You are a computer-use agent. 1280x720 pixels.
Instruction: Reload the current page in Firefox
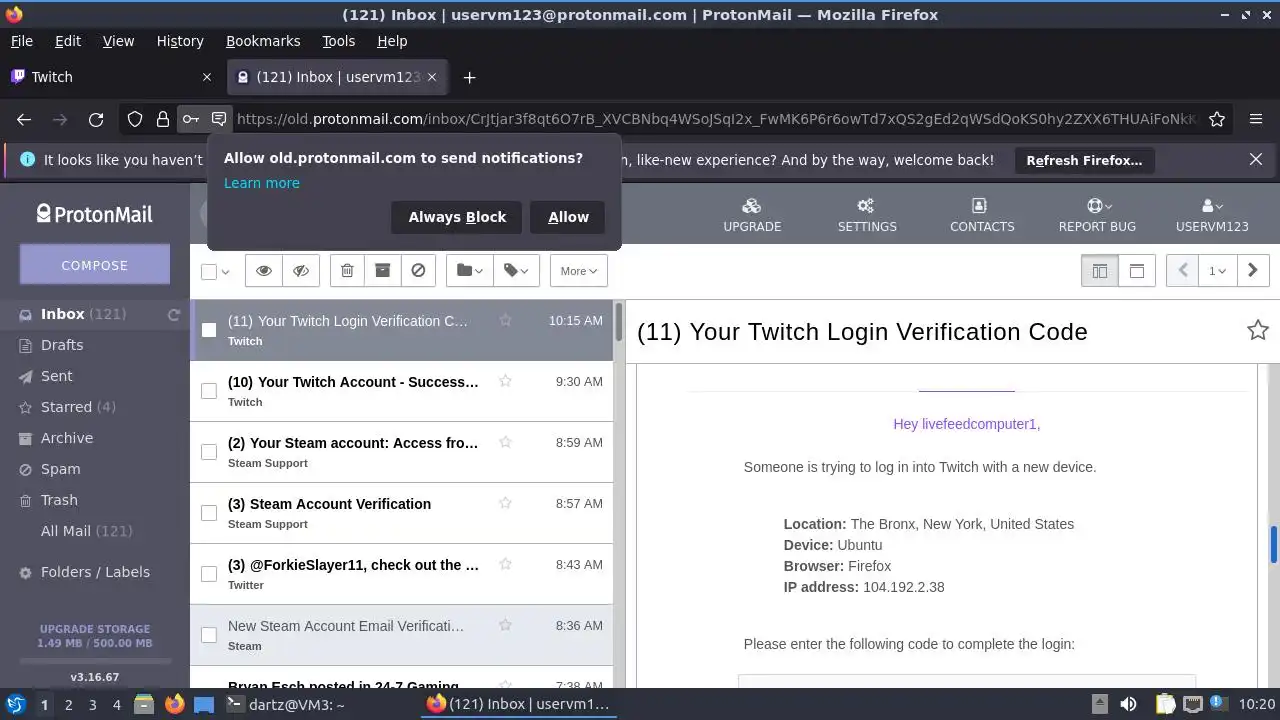click(x=96, y=119)
